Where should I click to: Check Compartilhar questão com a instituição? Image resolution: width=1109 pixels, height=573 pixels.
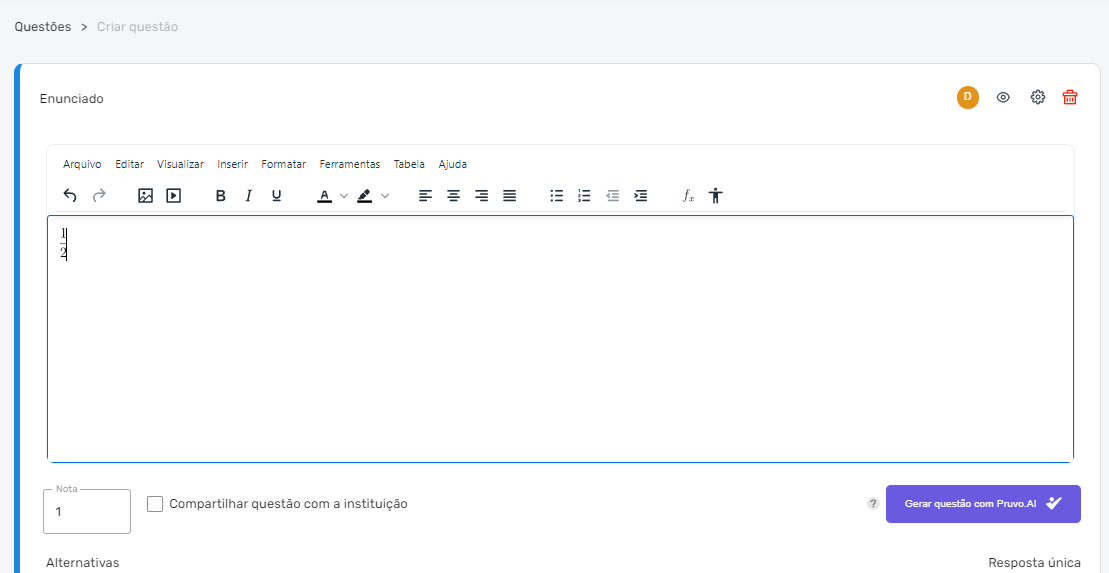(x=155, y=504)
